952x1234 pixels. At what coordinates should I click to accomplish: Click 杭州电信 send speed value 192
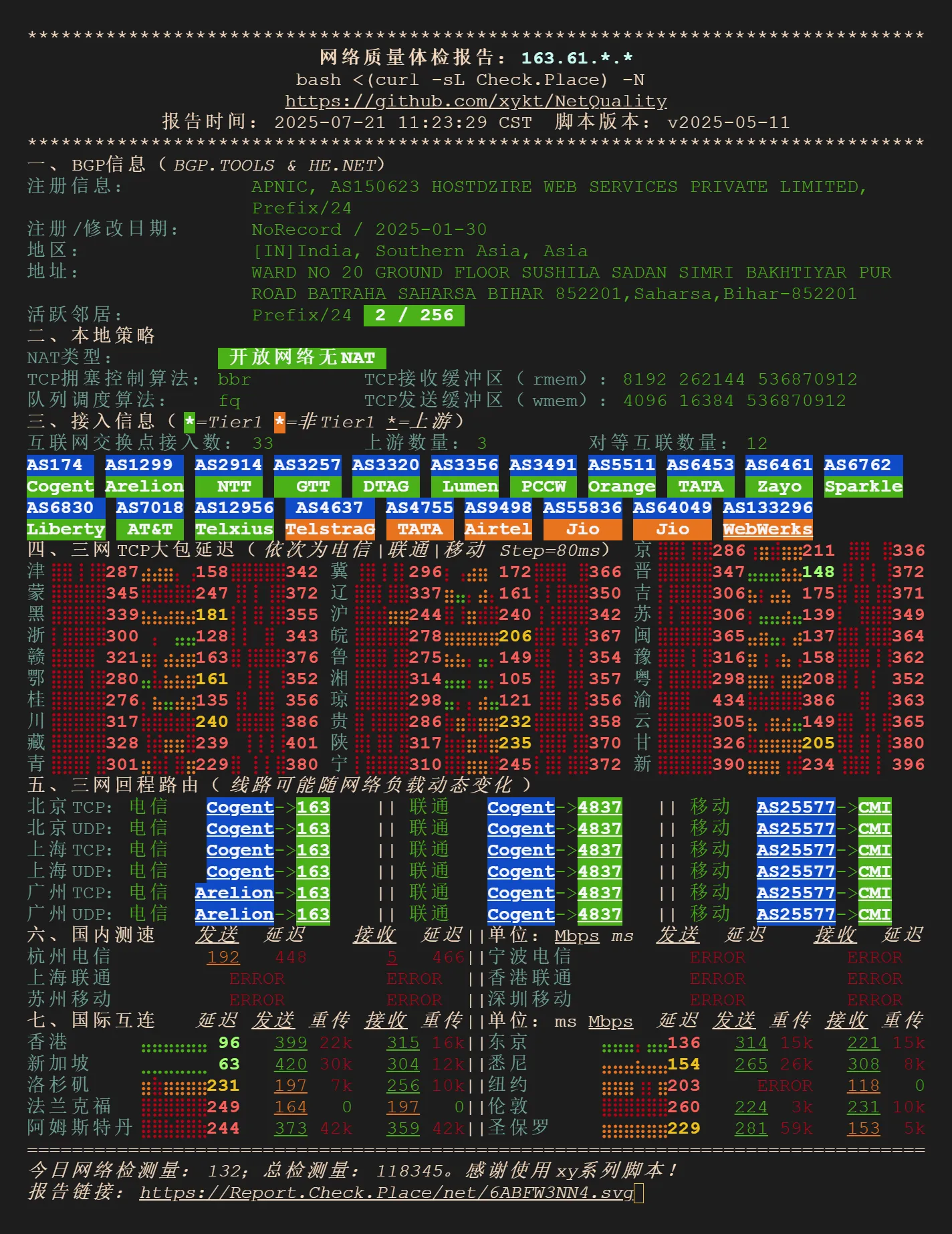(x=223, y=957)
